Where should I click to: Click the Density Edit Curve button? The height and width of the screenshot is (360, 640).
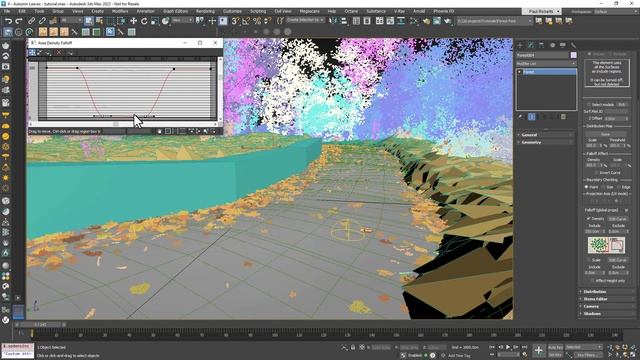pyautogui.click(x=617, y=219)
